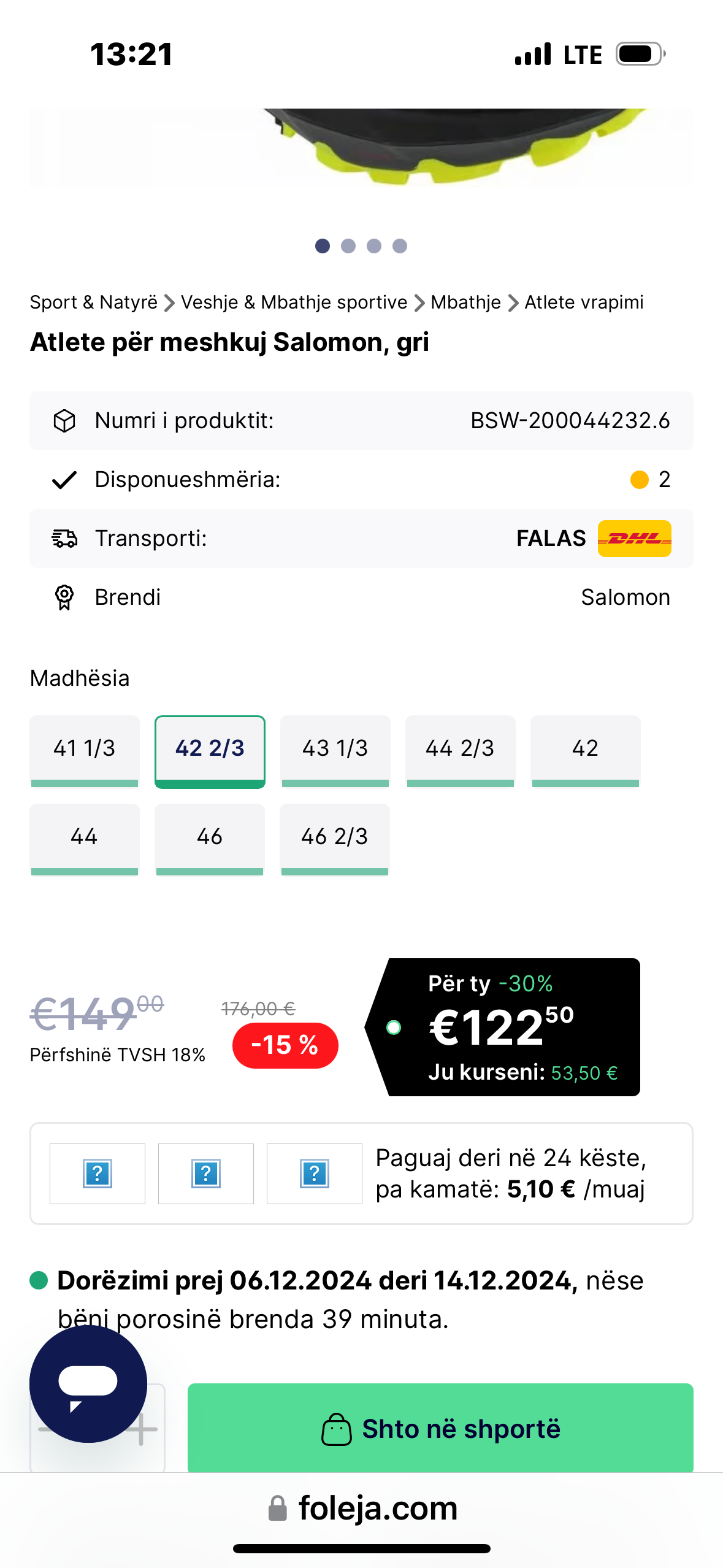Viewport: 723px width, 1568px height.
Task: Select size 41 1/3
Action: tap(85, 750)
